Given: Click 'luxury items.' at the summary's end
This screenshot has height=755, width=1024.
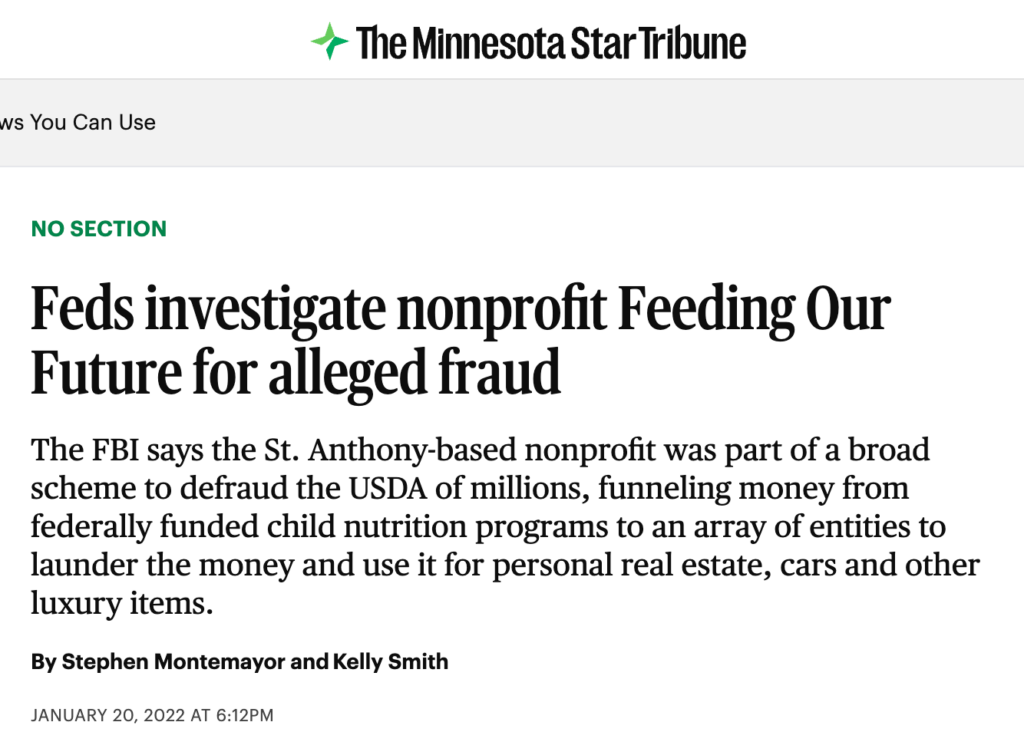Looking at the screenshot, I should pos(122,605).
